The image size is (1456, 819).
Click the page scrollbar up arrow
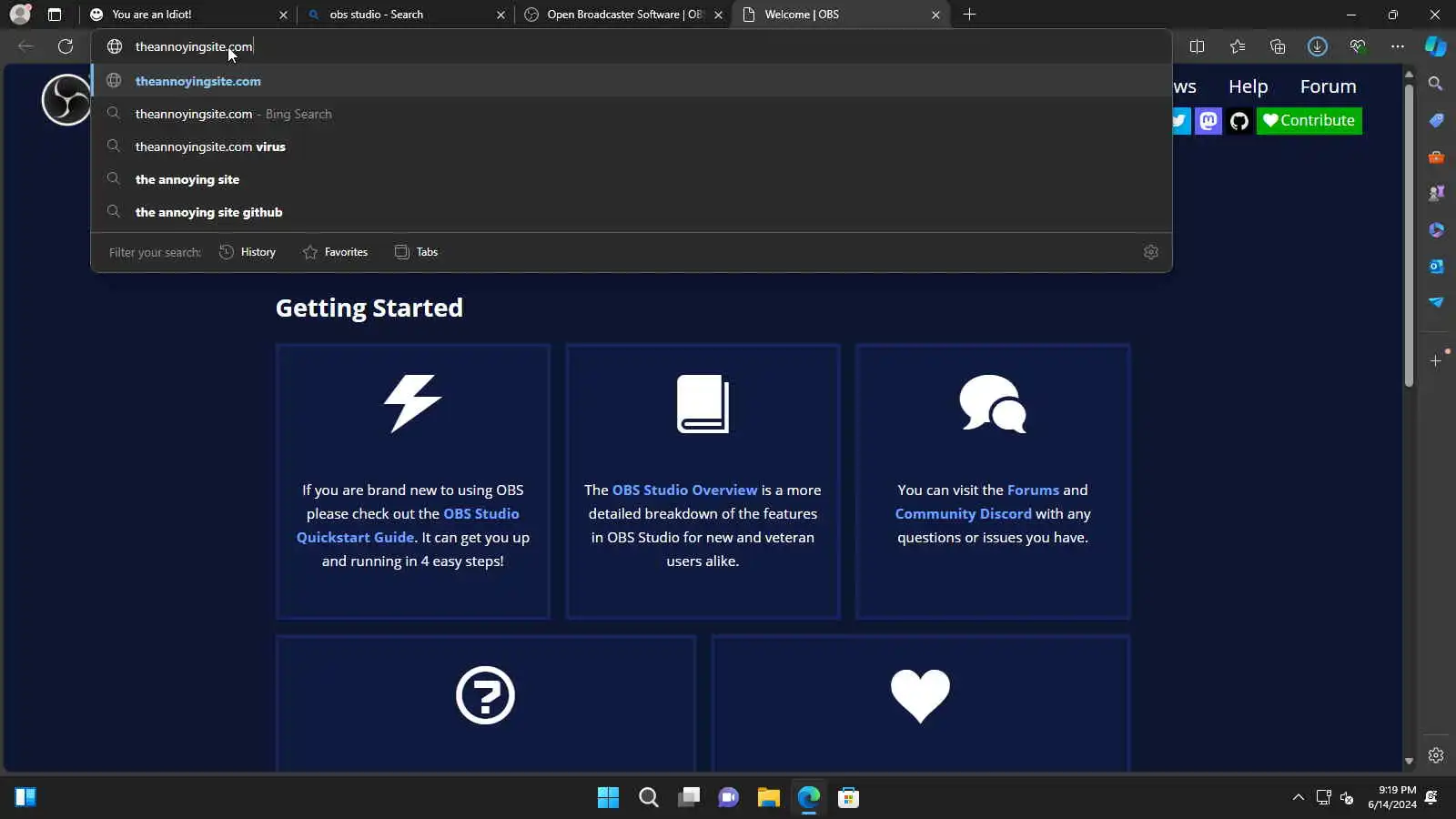pos(1409,75)
